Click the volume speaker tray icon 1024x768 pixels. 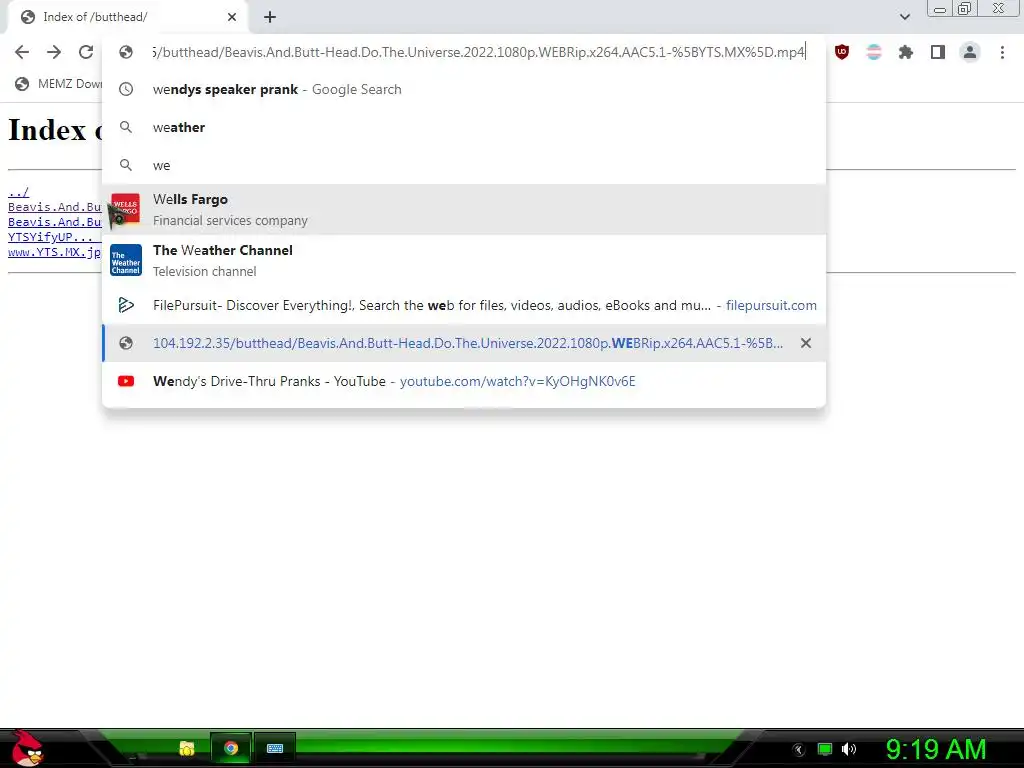849,749
